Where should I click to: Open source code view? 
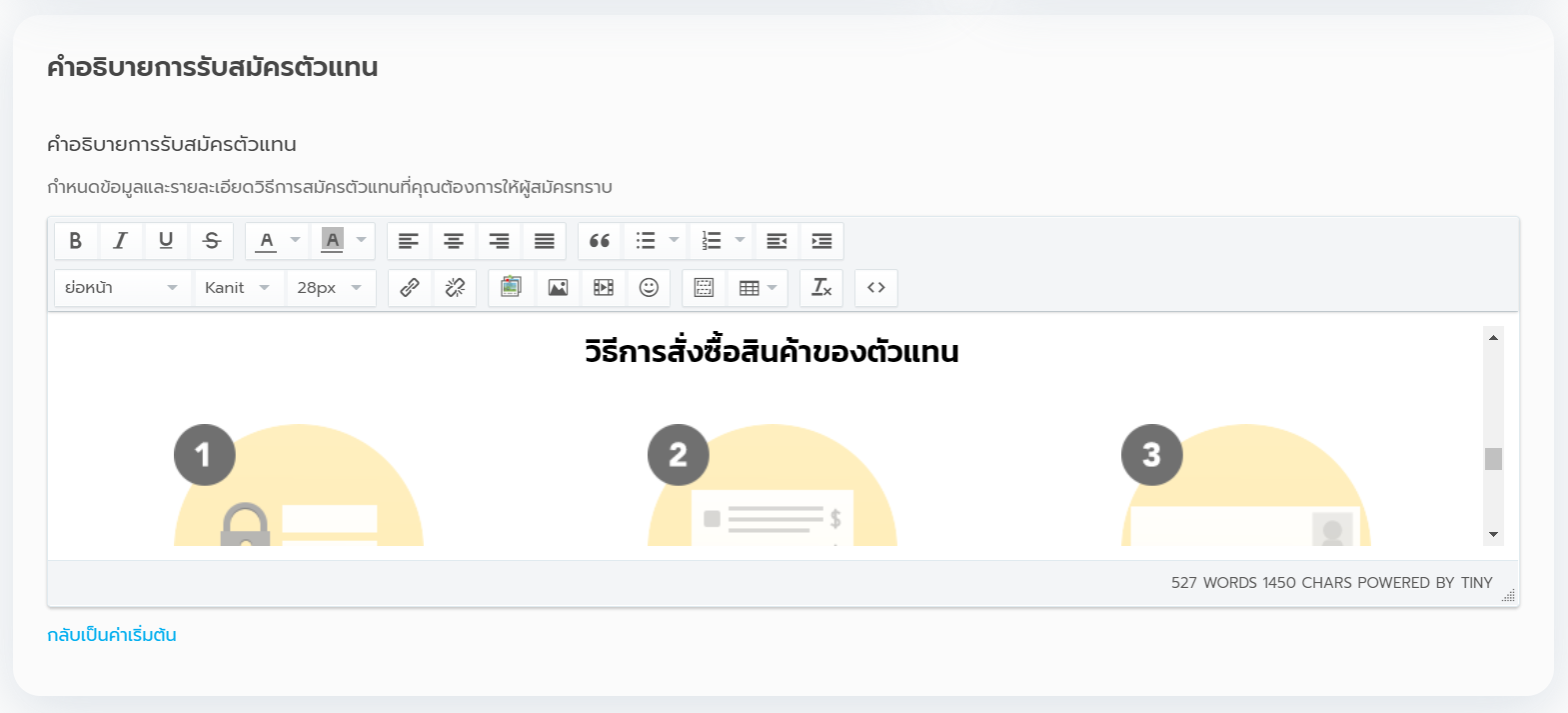click(876, 288)
